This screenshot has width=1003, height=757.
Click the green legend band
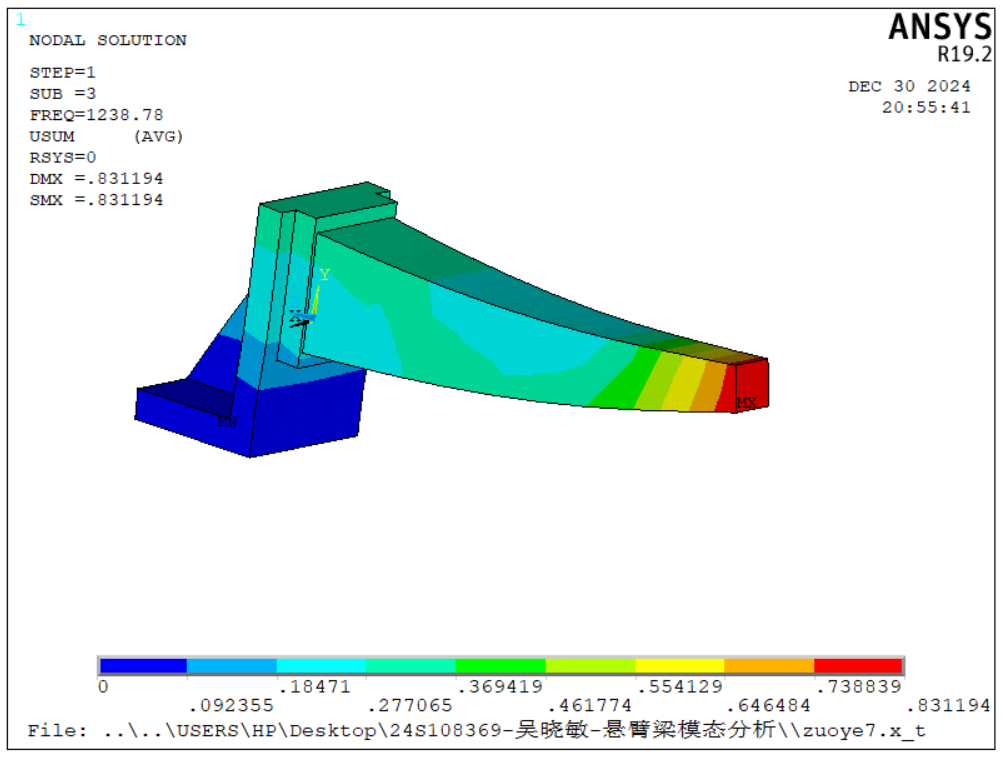tap(500, 665)
